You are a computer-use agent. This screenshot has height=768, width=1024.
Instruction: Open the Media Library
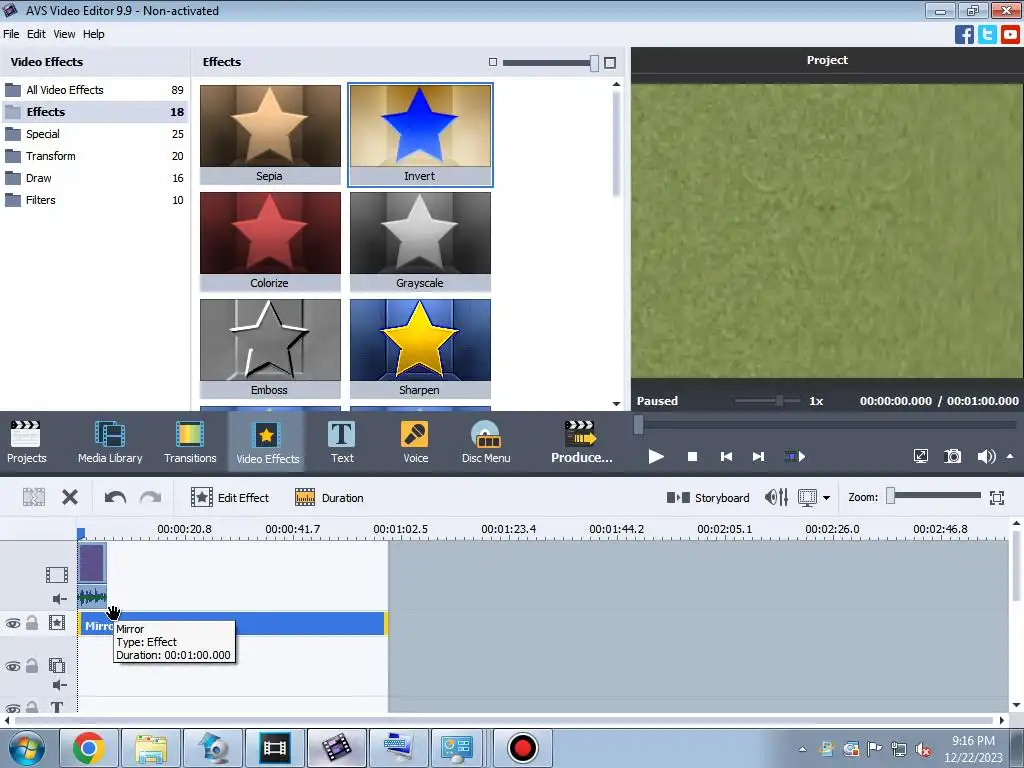coord(110,442)
